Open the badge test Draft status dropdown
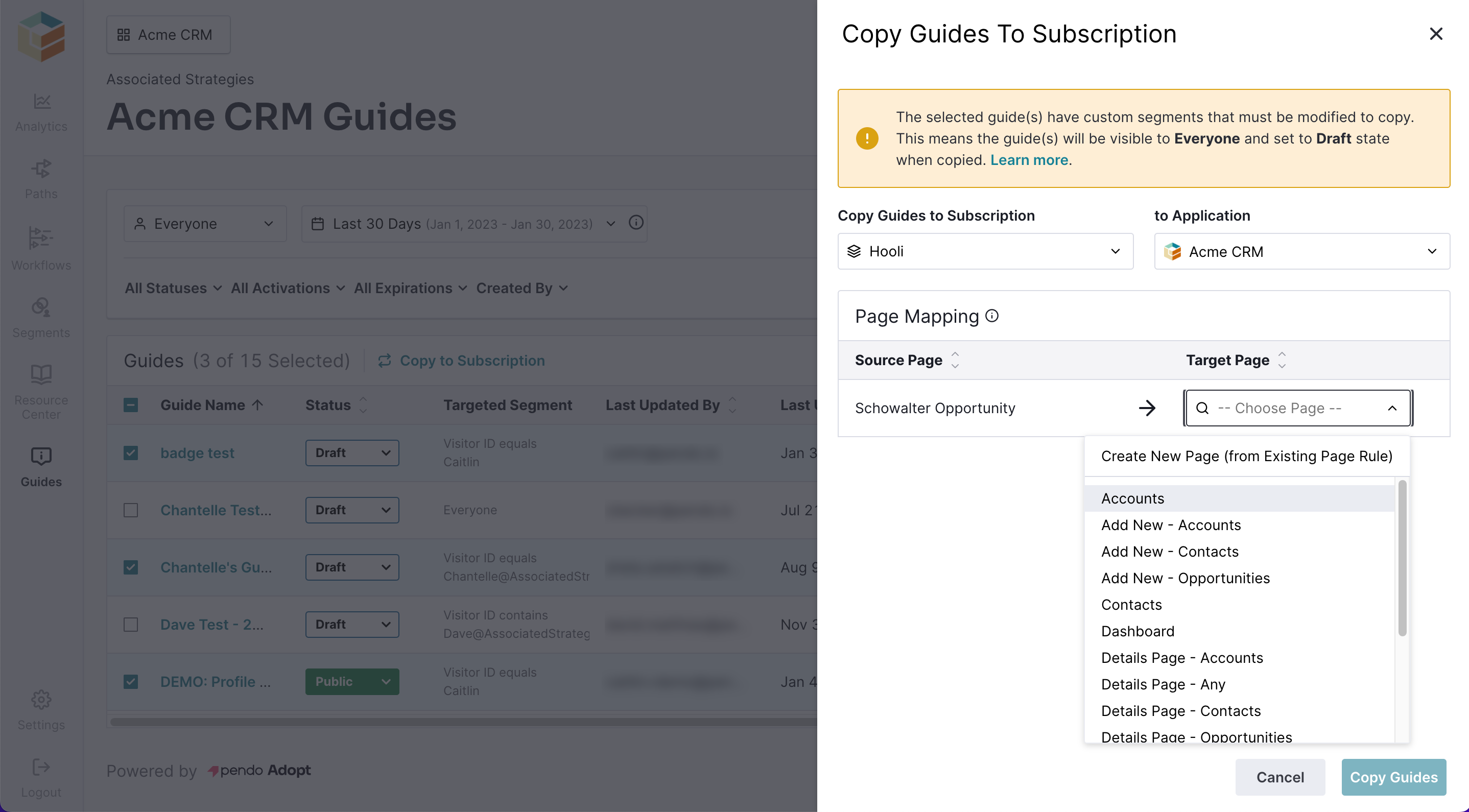The image size is (1469, 812). 352,453
